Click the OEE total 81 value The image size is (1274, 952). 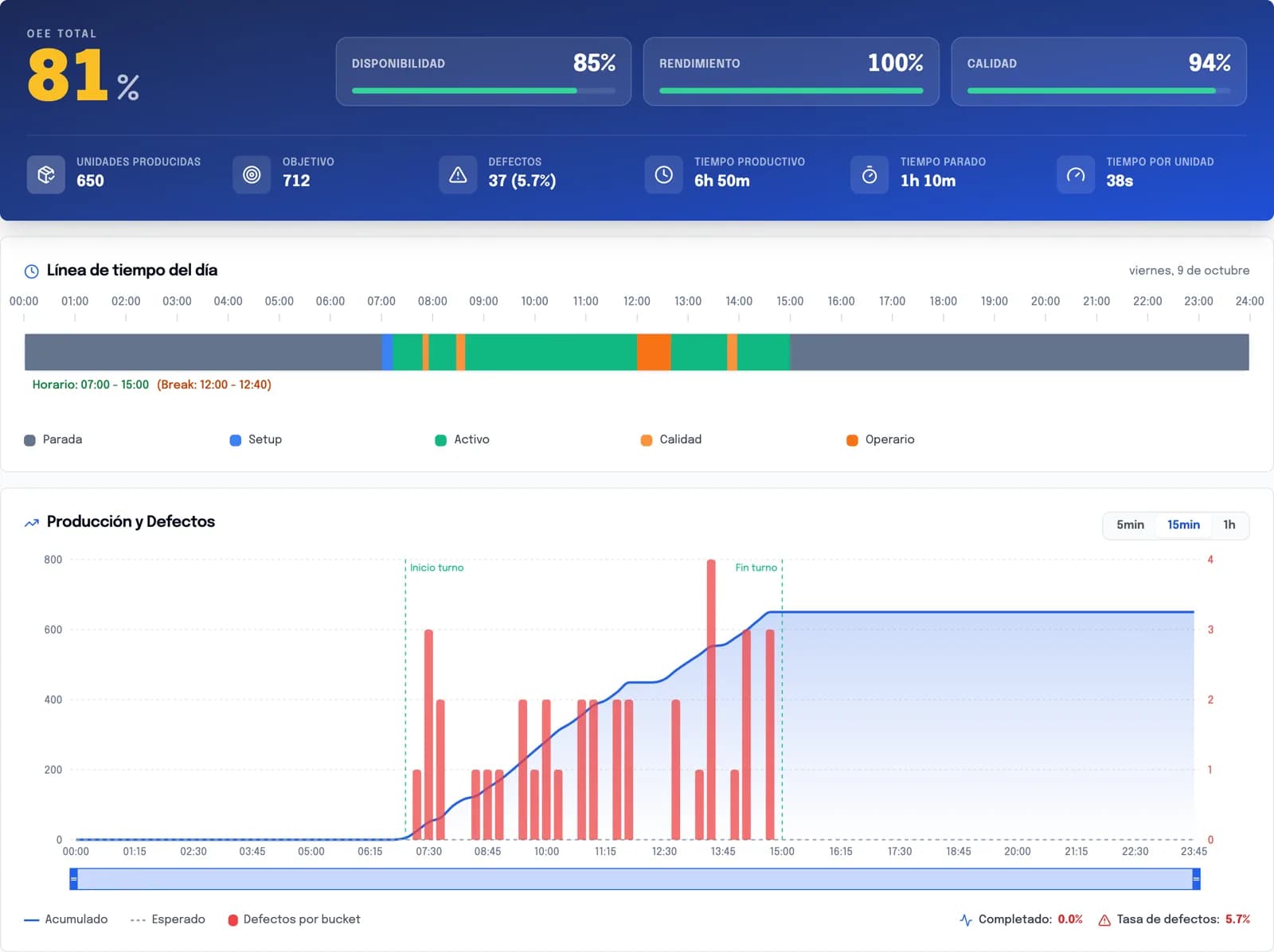tap(68, 75)
